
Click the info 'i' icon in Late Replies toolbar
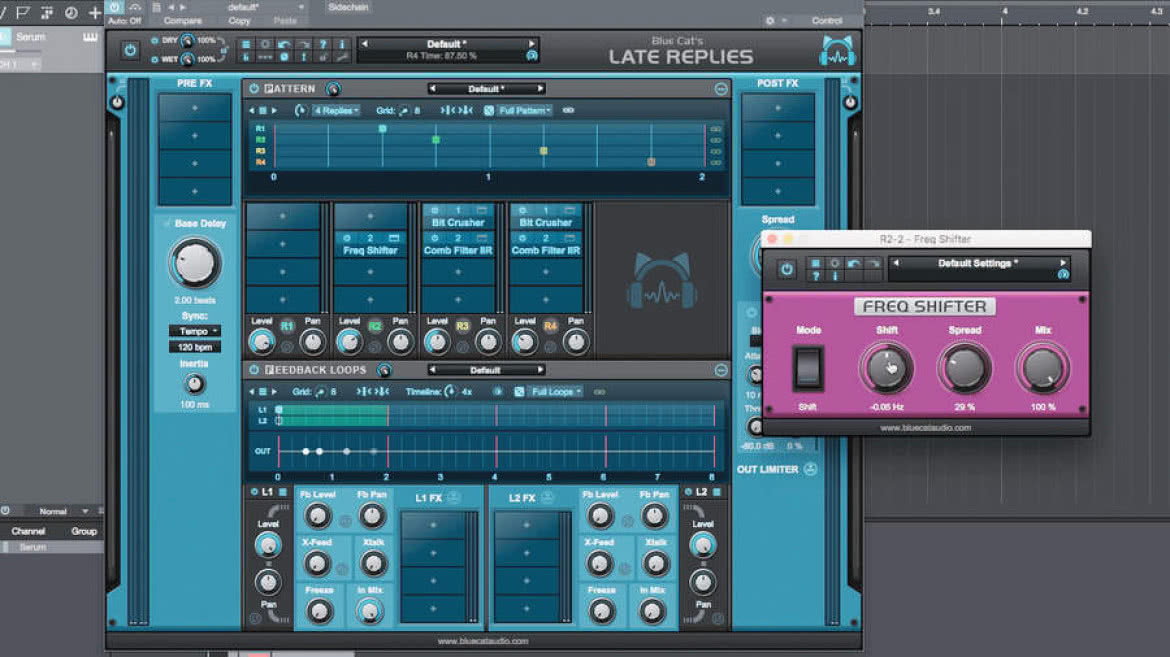click(x=342, y=45)
